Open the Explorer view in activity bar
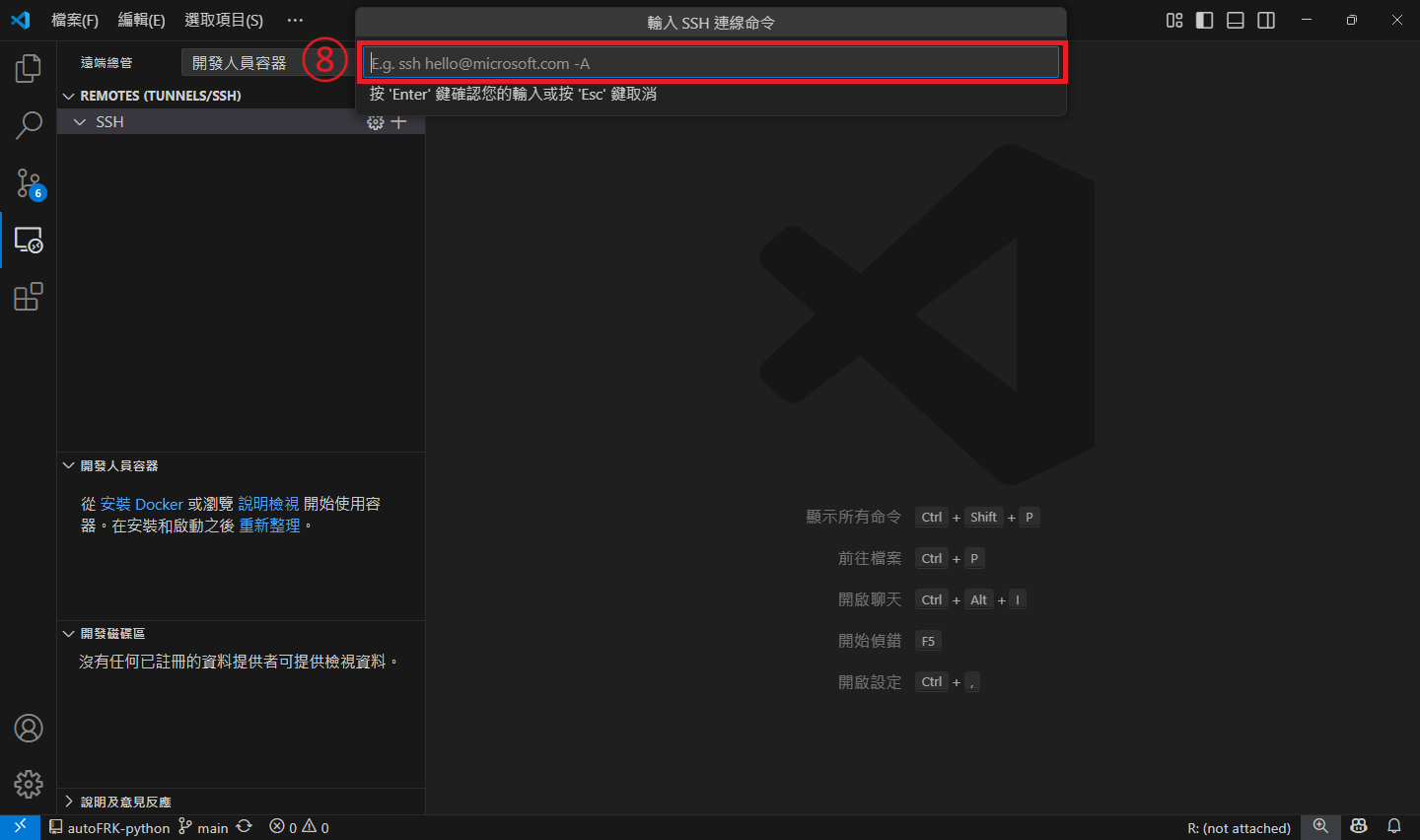Viewport: 1420px width, 840px height. click(x=29, y=69)
